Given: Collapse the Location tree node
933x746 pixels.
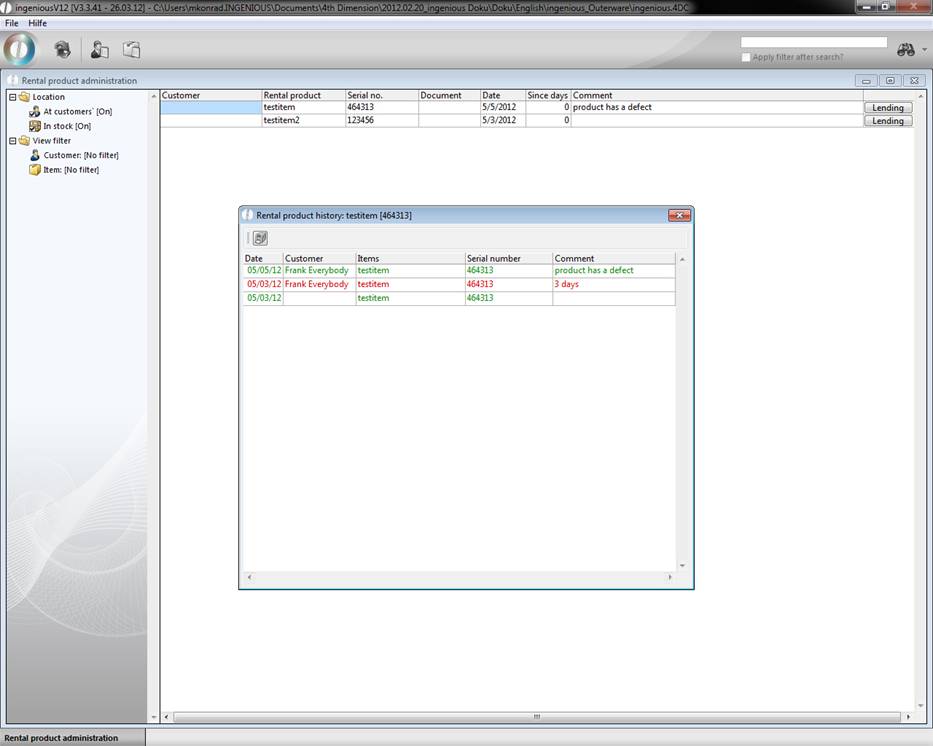Looking at the screenshot, I should coord(13,97).
